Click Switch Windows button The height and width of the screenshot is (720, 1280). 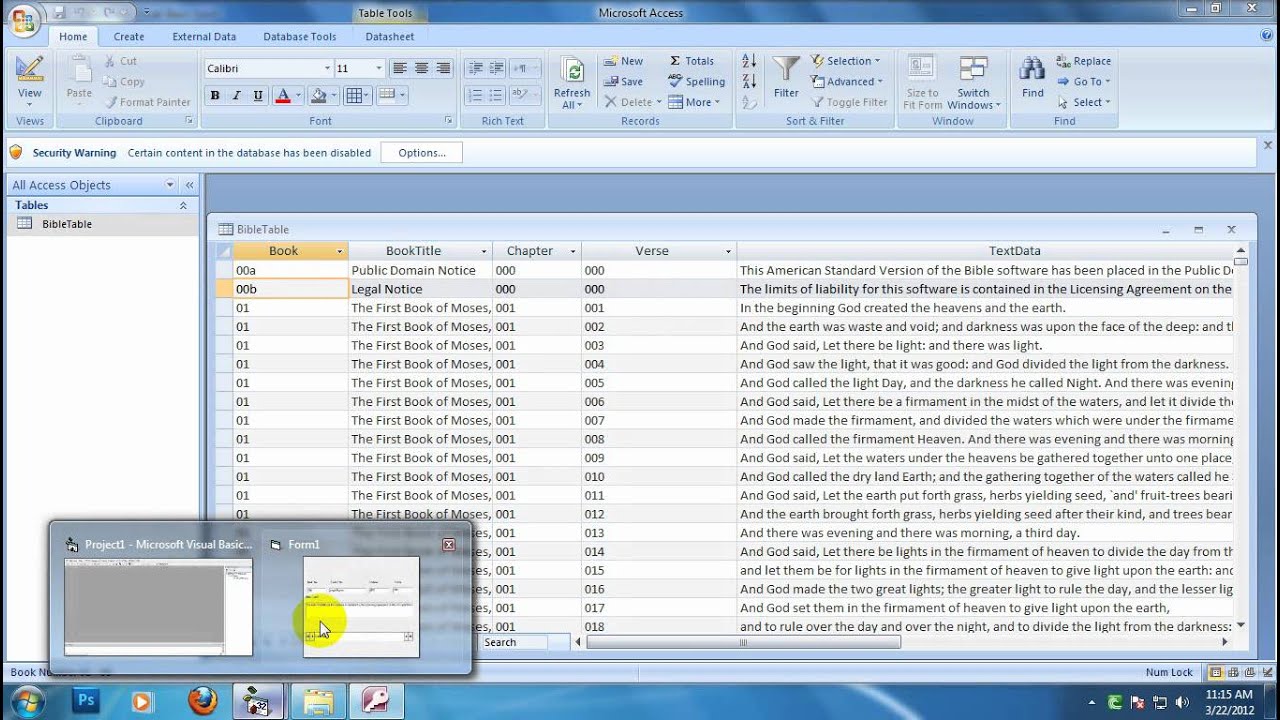[x=973, y=82]
